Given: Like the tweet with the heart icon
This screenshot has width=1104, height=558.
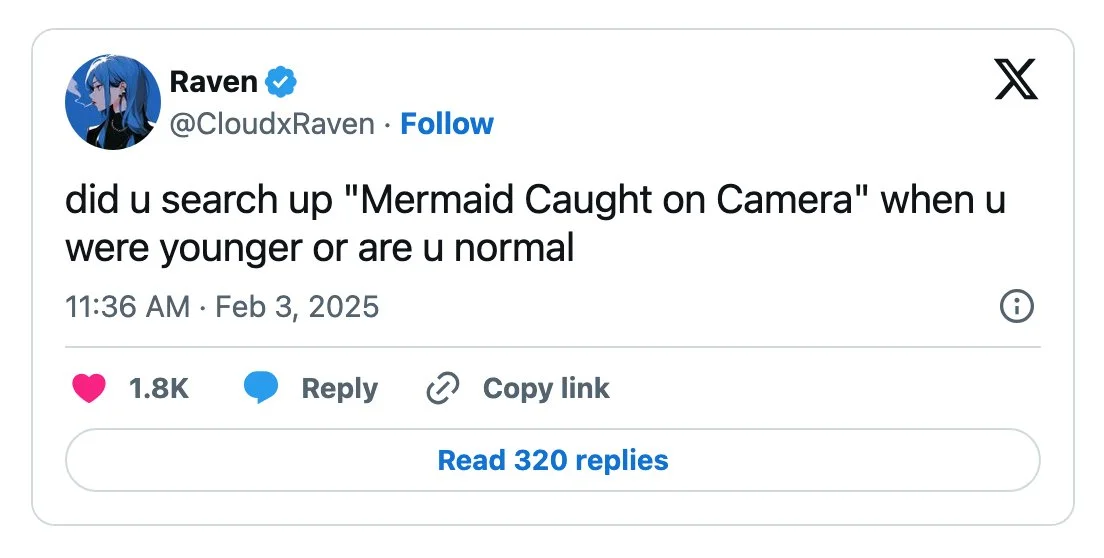Looking at the screenshot, I should pos(89,388).
